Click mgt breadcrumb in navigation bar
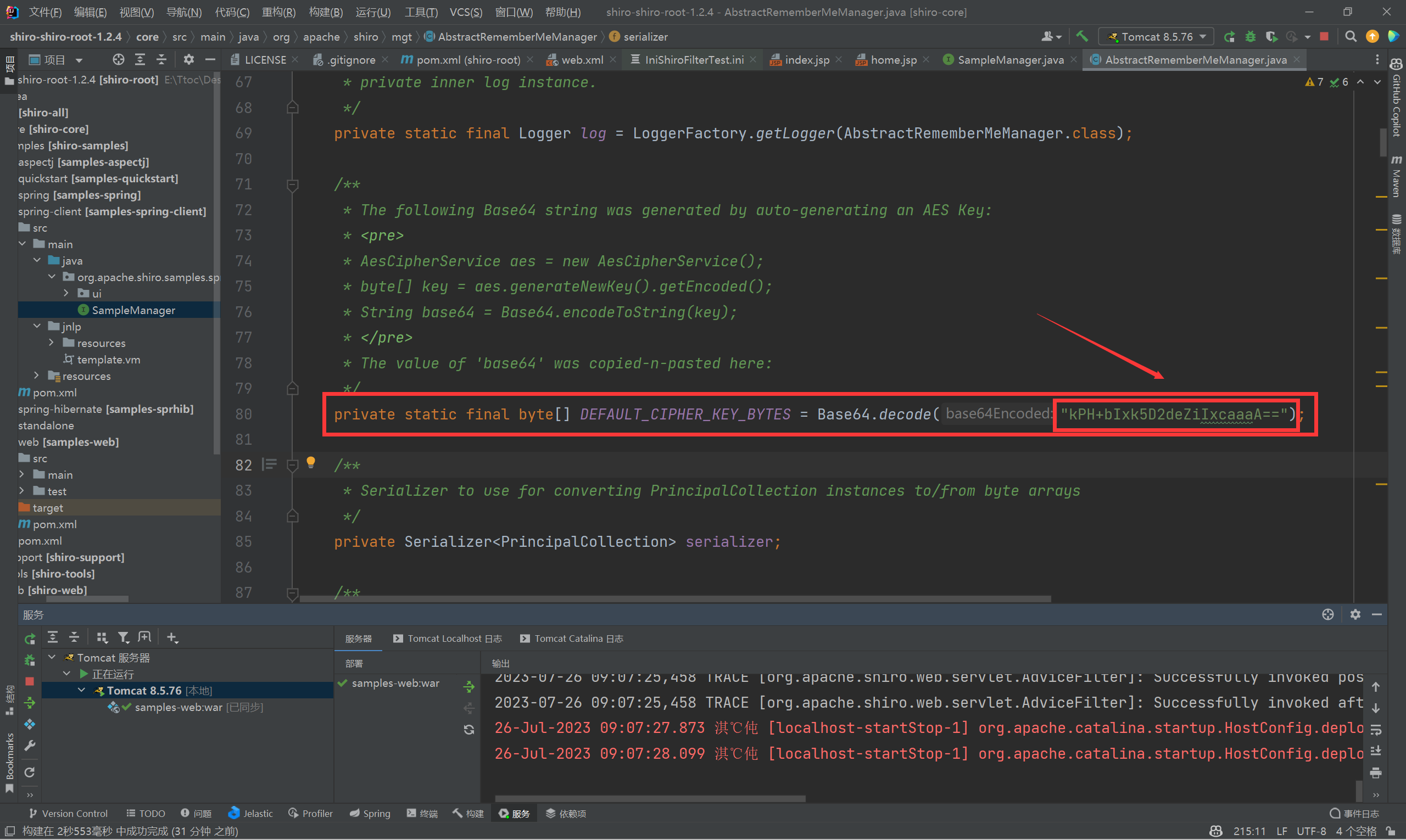1406x840 pixels. point(401,37)
